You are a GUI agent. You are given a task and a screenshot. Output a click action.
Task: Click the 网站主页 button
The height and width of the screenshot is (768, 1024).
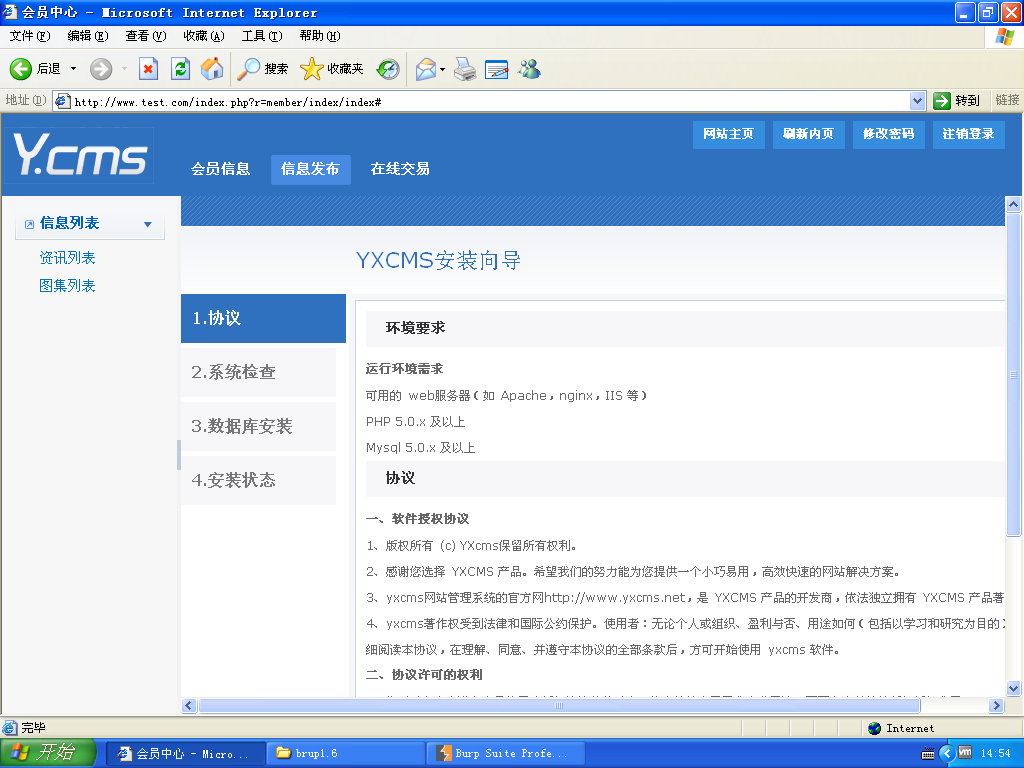click(x=728, y=135)
